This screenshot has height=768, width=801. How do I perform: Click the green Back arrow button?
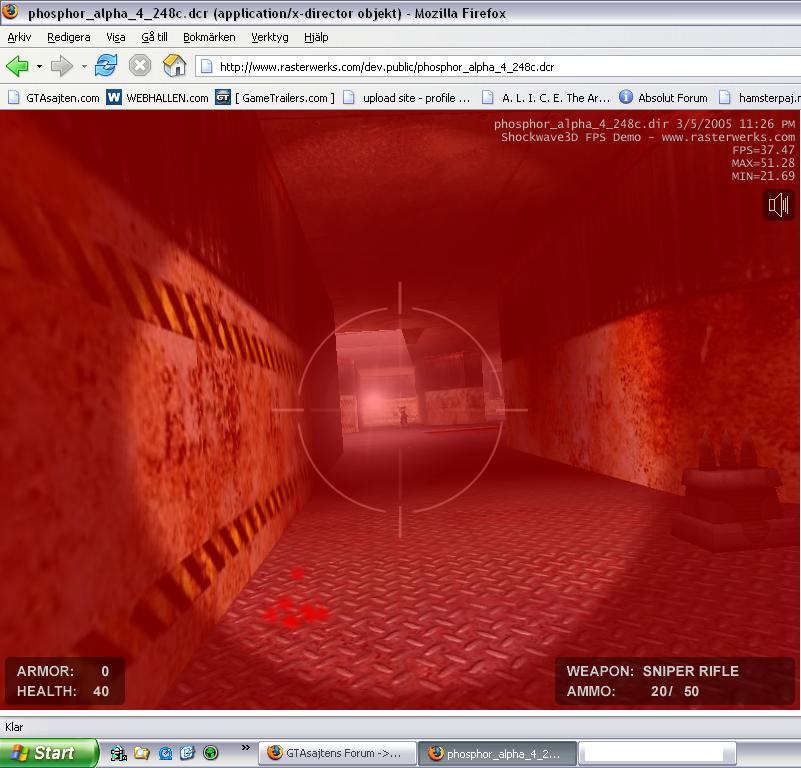(x=17, y=66)
